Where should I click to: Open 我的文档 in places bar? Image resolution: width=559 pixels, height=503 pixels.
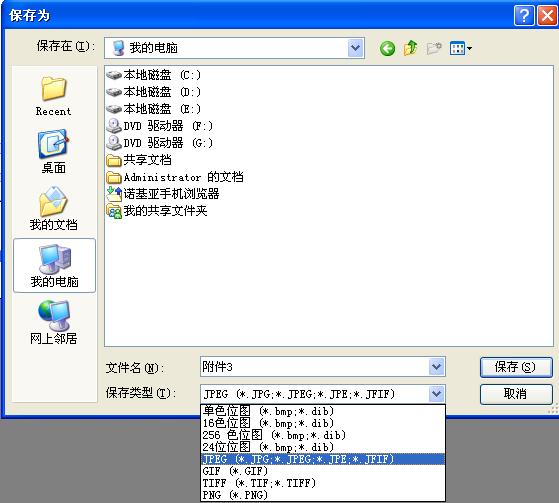click(53, 209)
